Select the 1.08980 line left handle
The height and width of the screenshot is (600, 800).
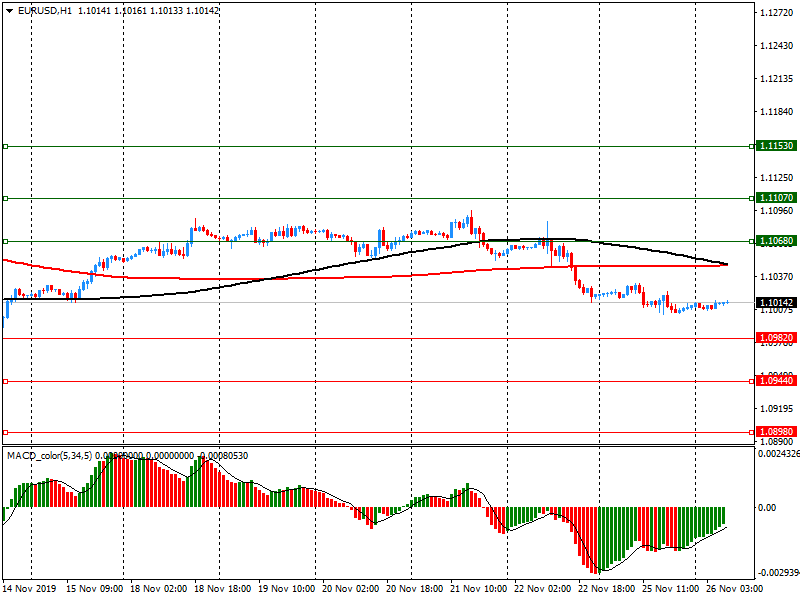pos(6,432)
